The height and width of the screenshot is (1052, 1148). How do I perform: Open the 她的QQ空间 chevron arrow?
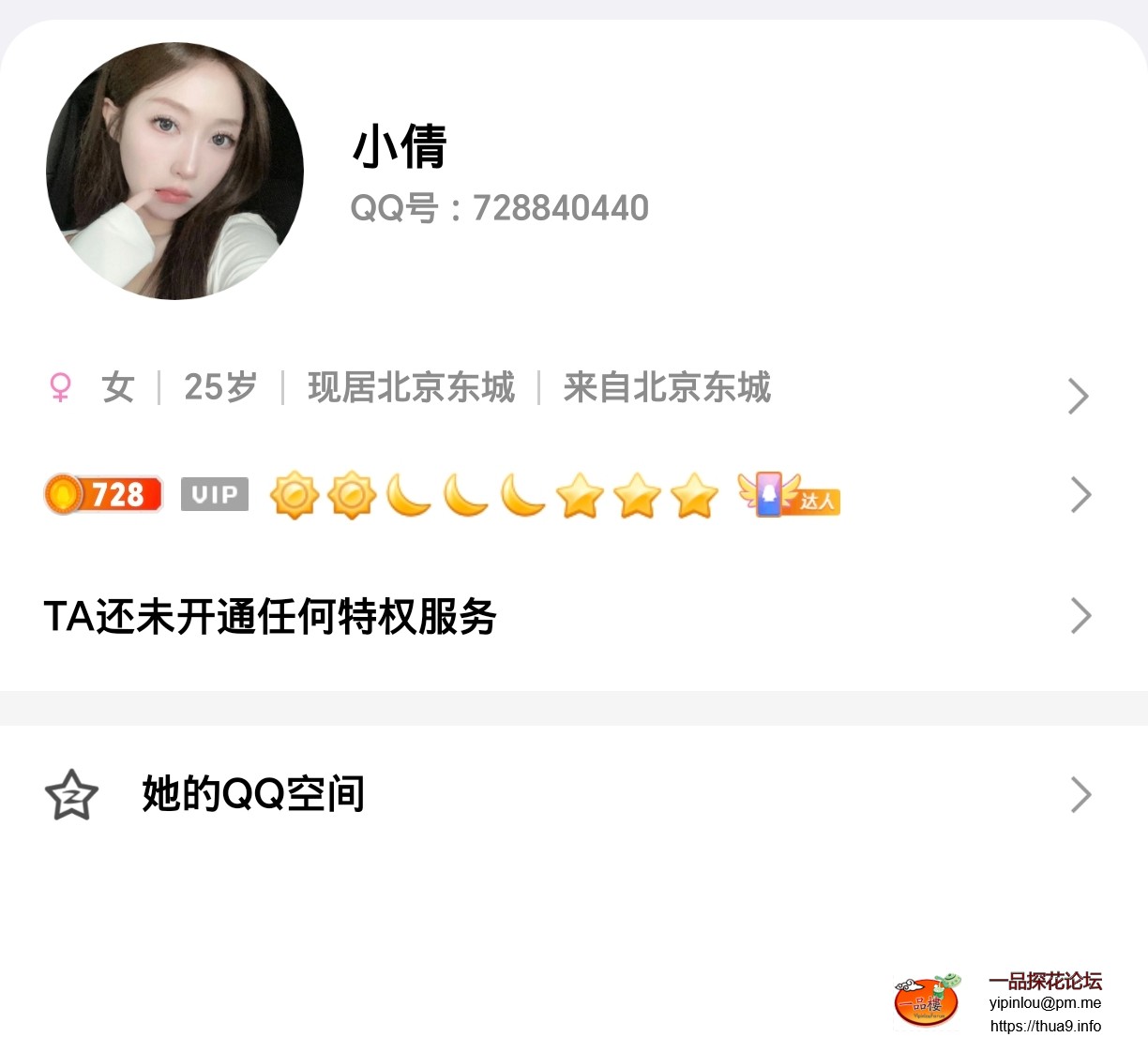coord(1080,795)
